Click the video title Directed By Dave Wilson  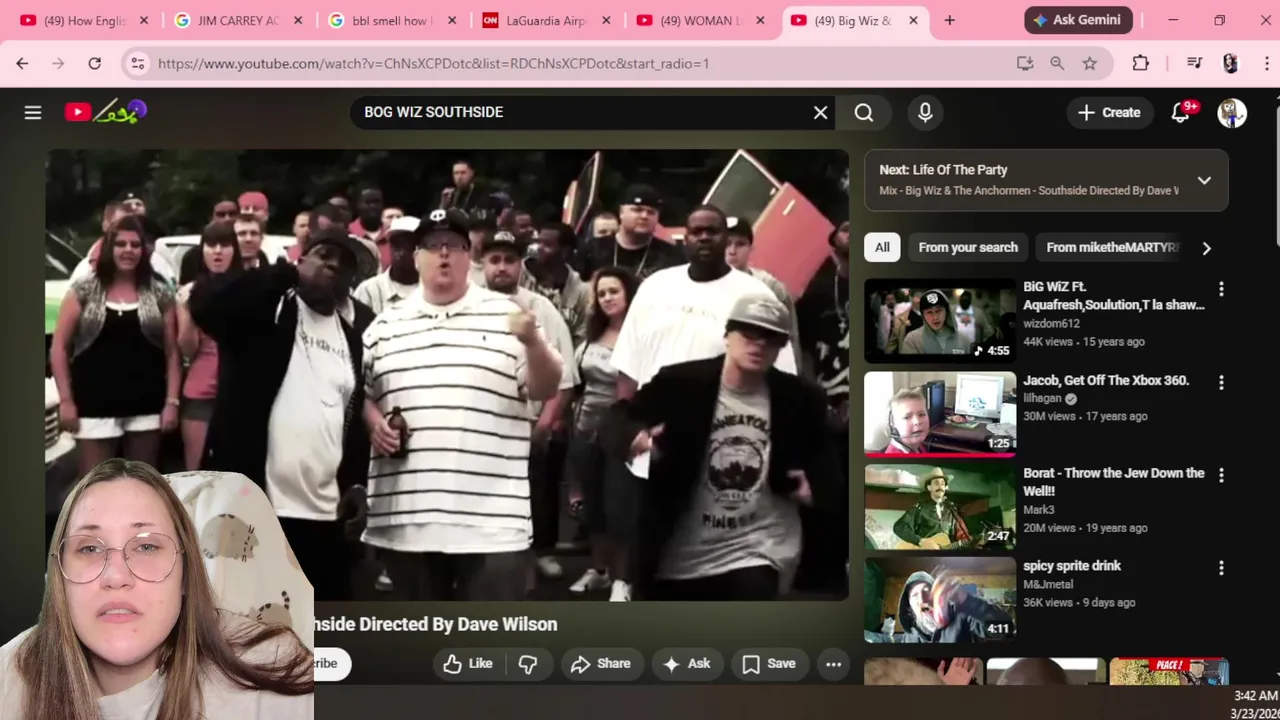point(436,624)
